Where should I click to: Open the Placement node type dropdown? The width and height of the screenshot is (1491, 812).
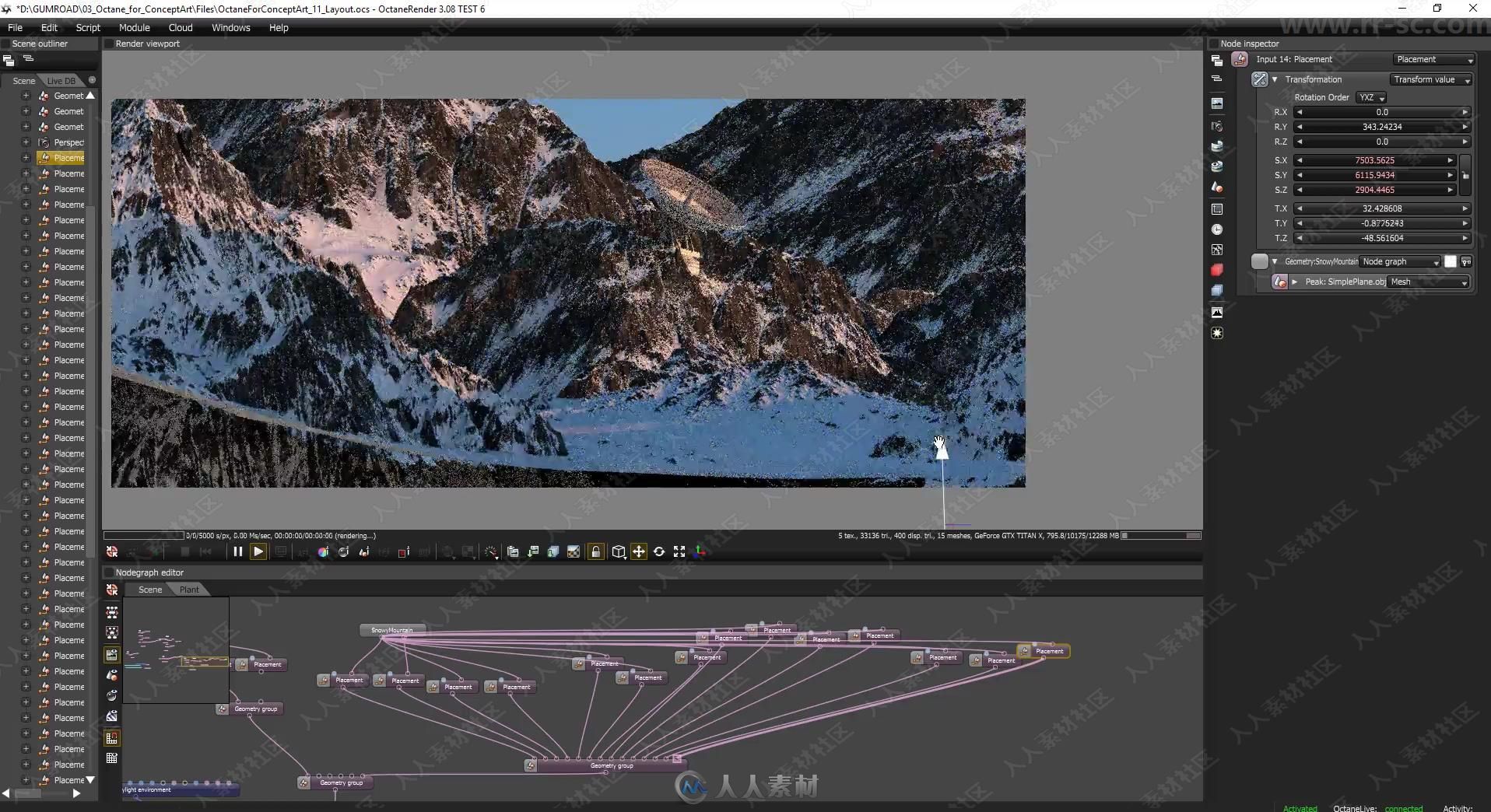click(x=1433, y=59)
